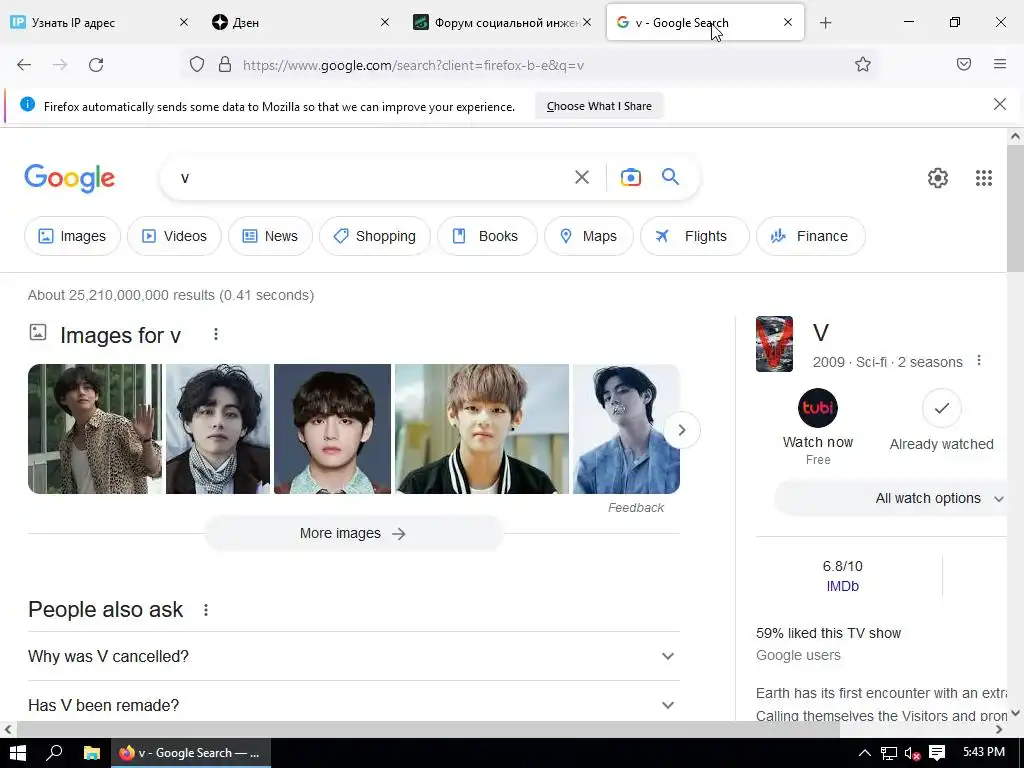
Task: Expand Has V been remade? question
Action: [353, 705]
